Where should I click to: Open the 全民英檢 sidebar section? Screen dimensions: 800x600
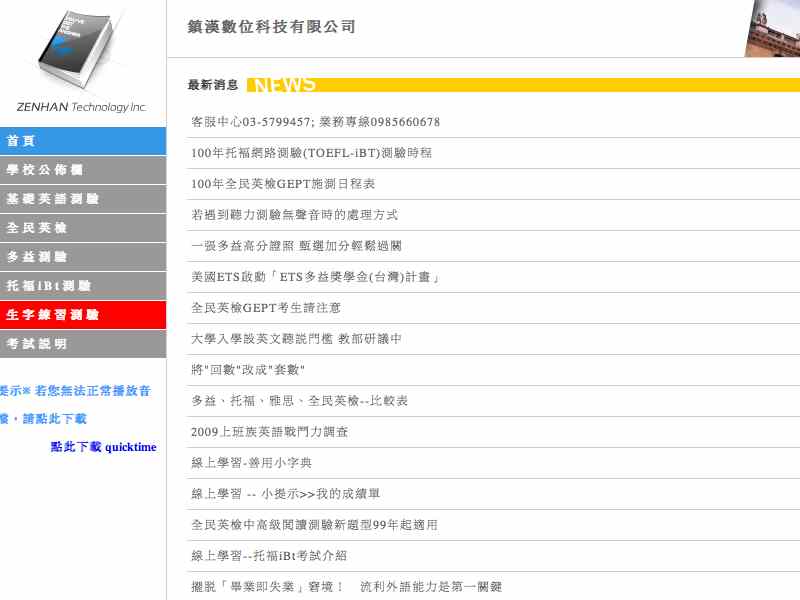pyautogui.click(x=80, y=228)
